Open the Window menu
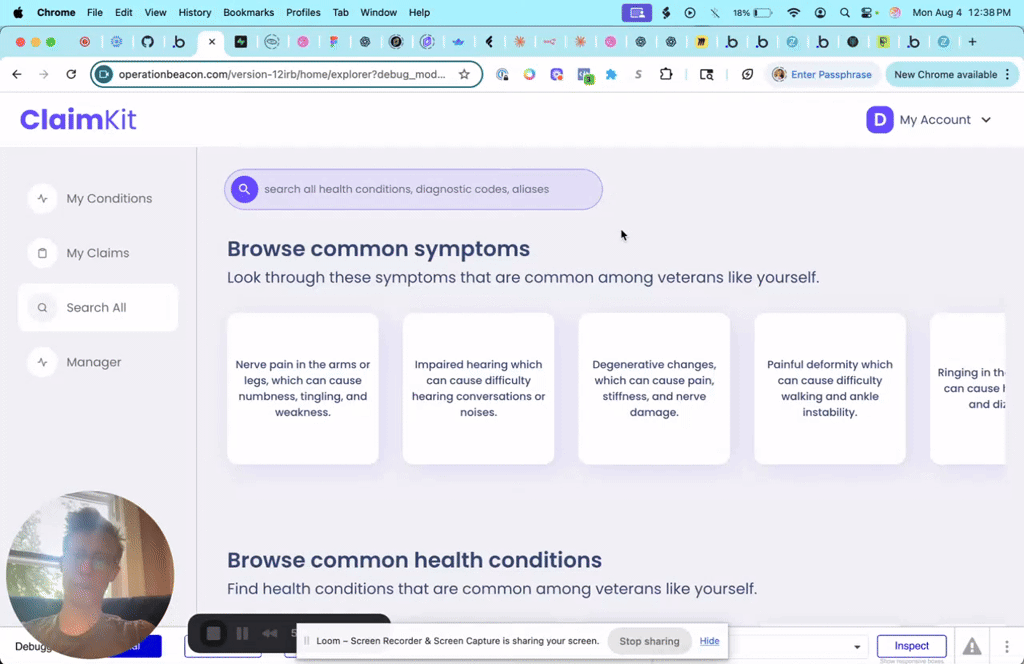Image resolution: width=1024 pixels, height=664 pixels. [378, 12]
